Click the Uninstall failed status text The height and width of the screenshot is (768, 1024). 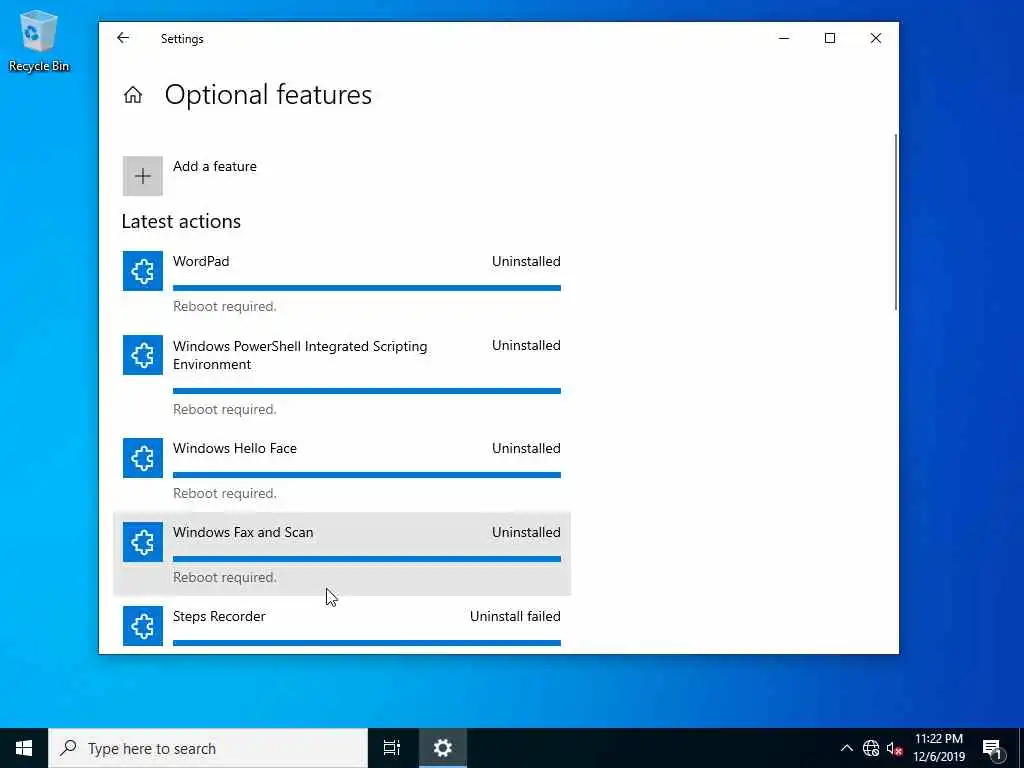tap(515, 616)
